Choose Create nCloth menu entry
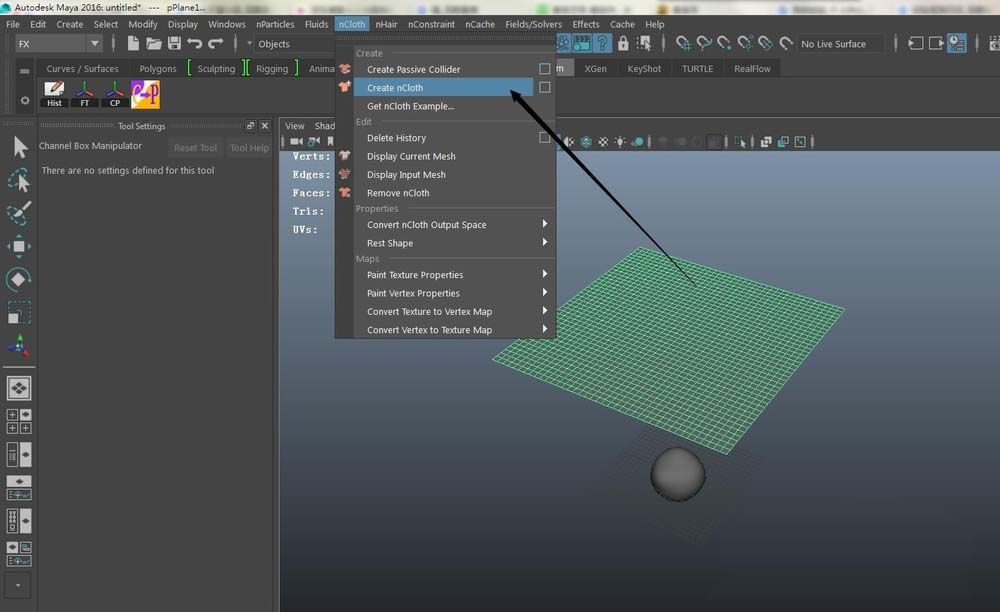 (x=443, y=87)
